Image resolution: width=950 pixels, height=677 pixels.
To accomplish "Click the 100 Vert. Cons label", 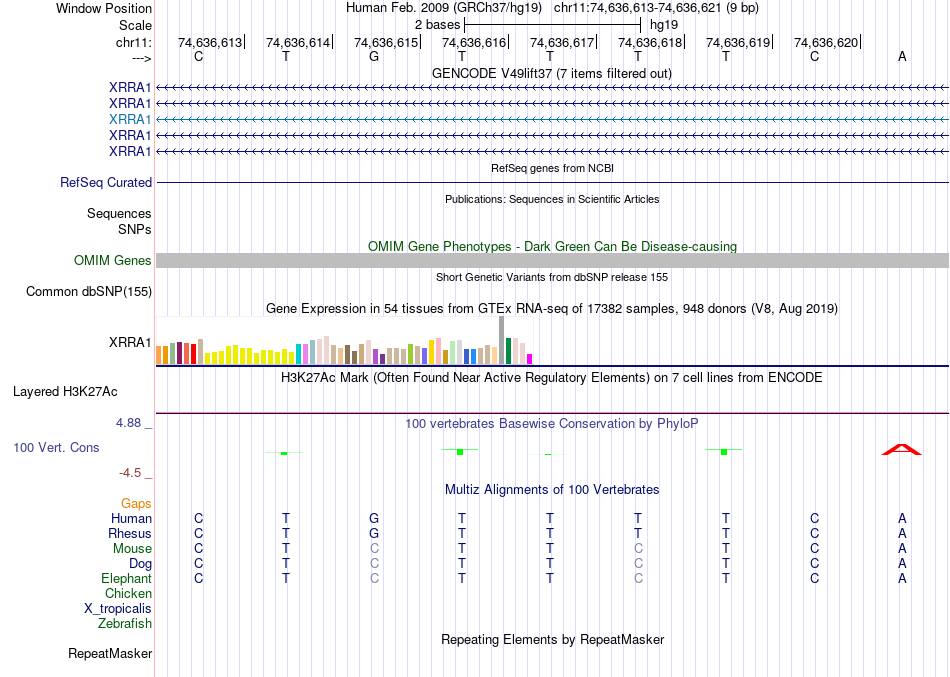I will pyautogui.click(x=56, y=447).
